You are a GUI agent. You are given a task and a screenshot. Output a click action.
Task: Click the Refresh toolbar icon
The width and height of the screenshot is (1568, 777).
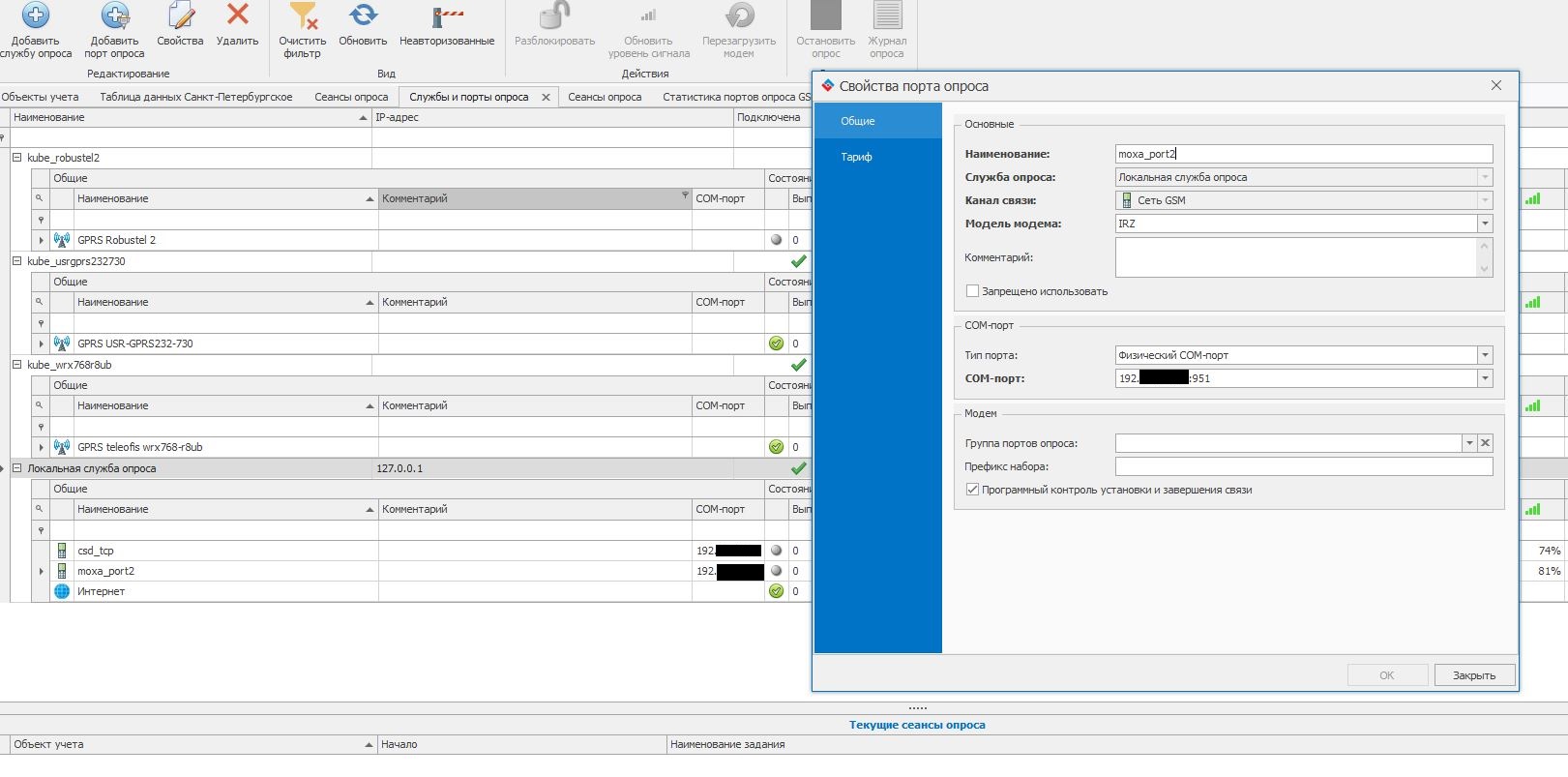(363, 16)
